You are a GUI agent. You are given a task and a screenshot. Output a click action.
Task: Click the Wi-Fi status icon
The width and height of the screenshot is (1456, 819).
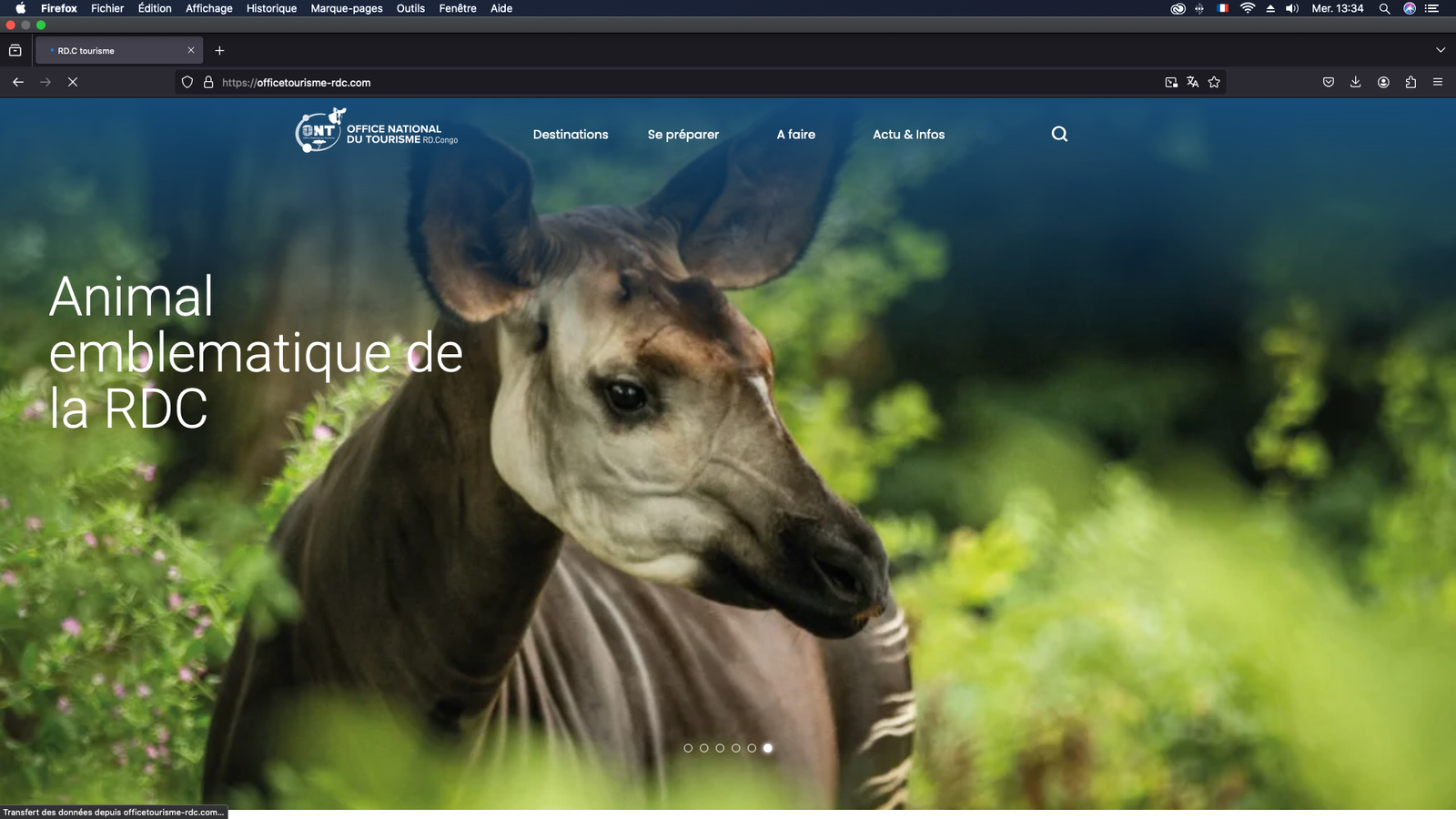click(1248, 8)
